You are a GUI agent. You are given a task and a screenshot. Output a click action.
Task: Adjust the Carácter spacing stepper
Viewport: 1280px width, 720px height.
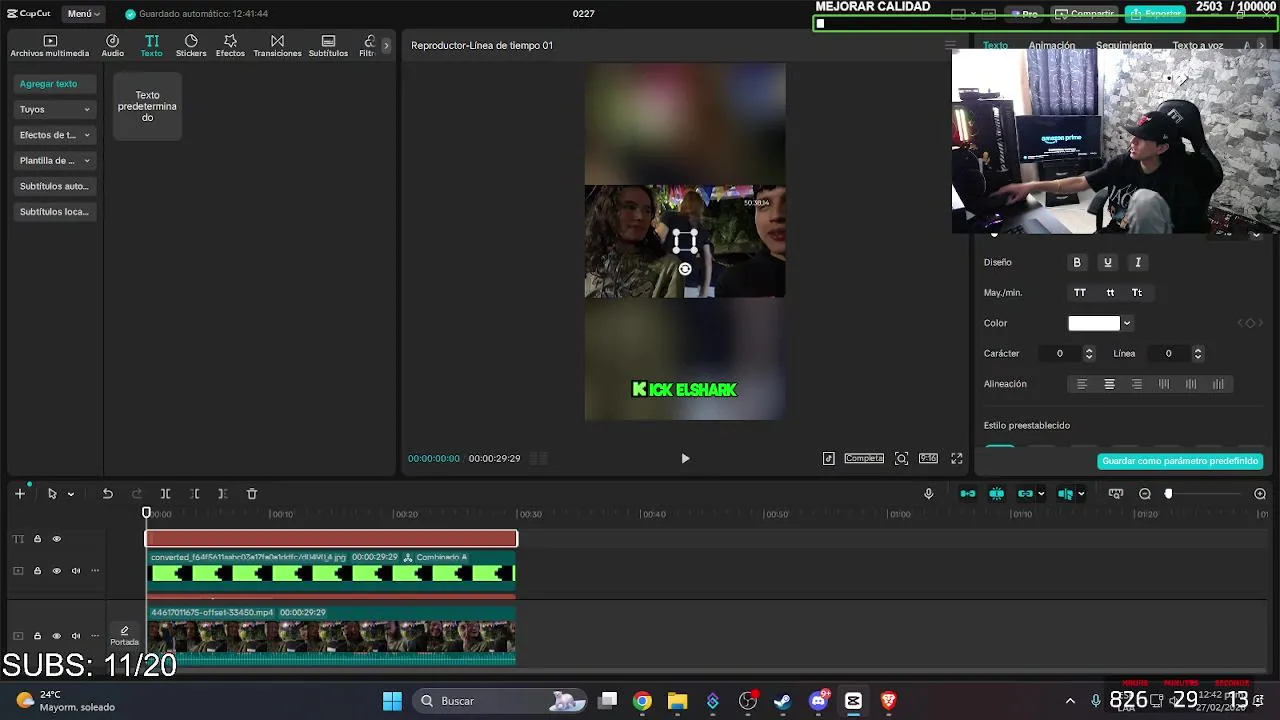tap(1089, 353)
